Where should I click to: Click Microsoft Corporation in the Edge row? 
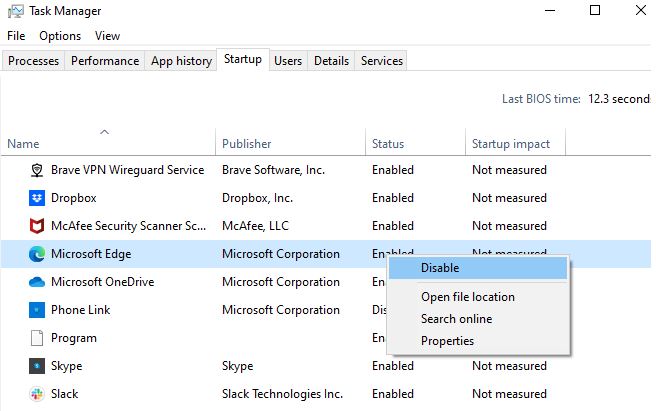(281, 254)
